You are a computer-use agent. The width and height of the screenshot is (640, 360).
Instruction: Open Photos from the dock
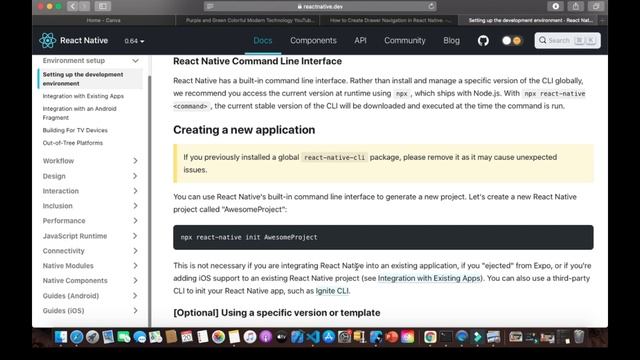(218, 337)
